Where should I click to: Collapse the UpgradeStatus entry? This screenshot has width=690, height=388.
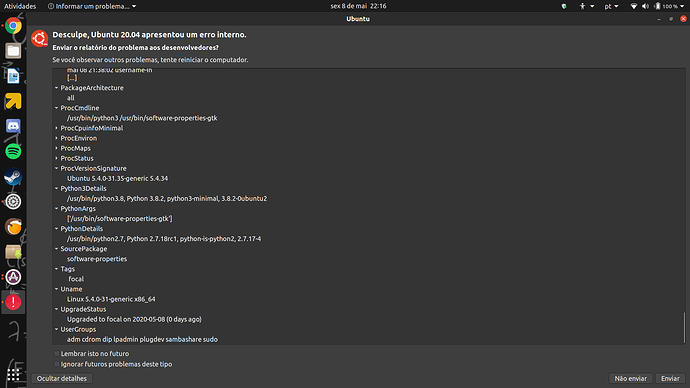(x=56, y=309)
